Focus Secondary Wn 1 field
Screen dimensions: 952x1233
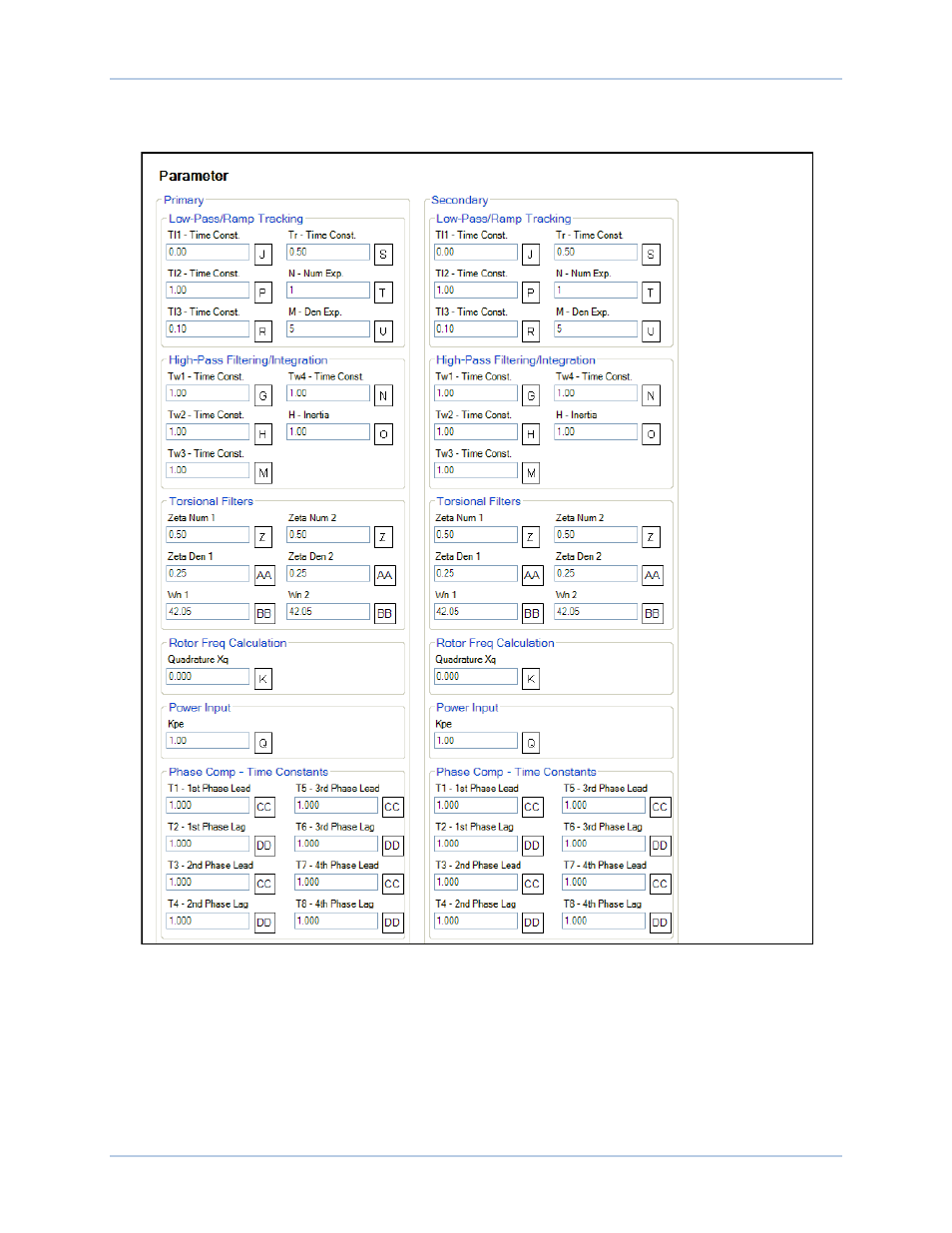tap(476, 612)
